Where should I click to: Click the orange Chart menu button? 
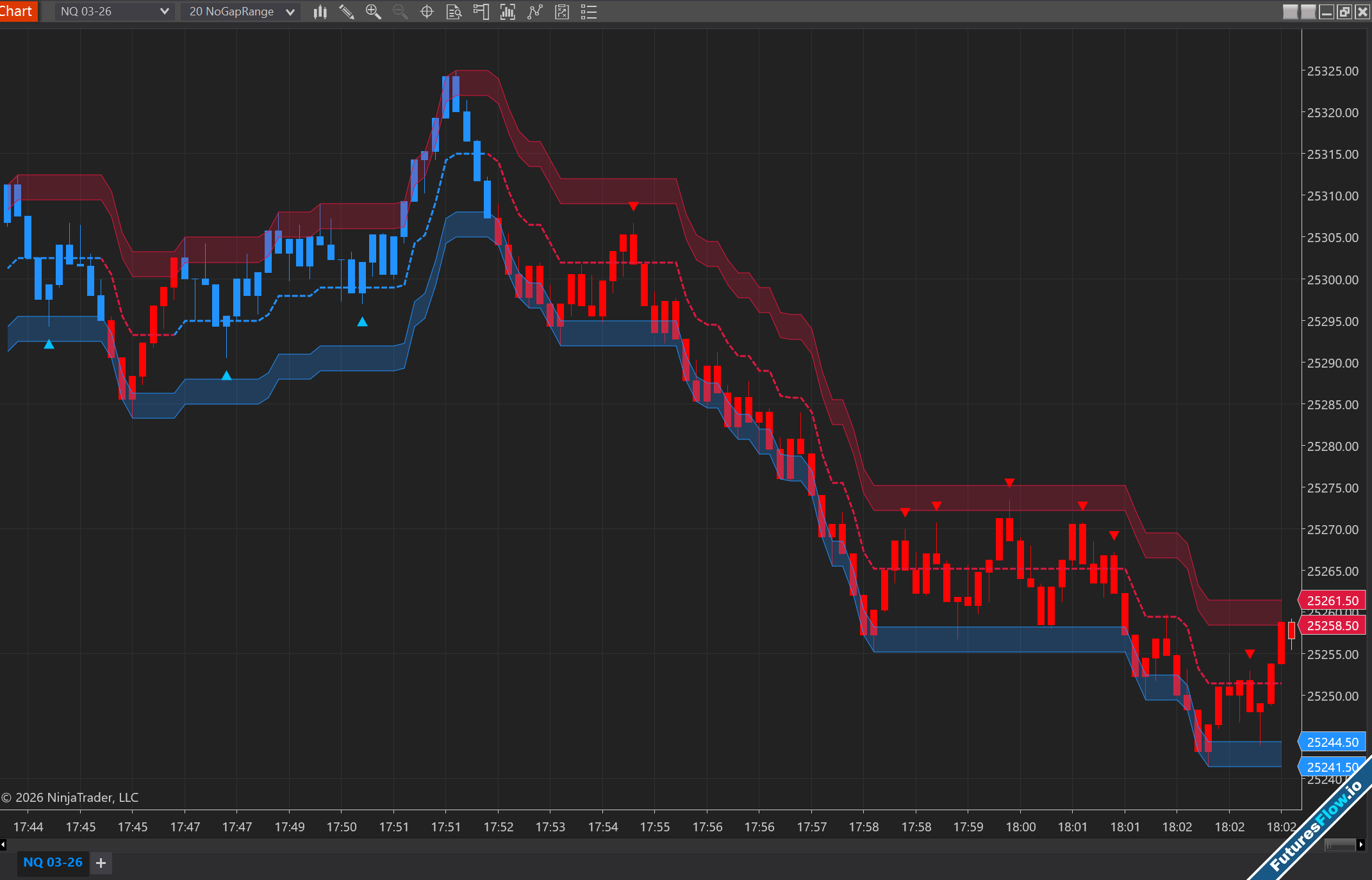click(17, 11)
